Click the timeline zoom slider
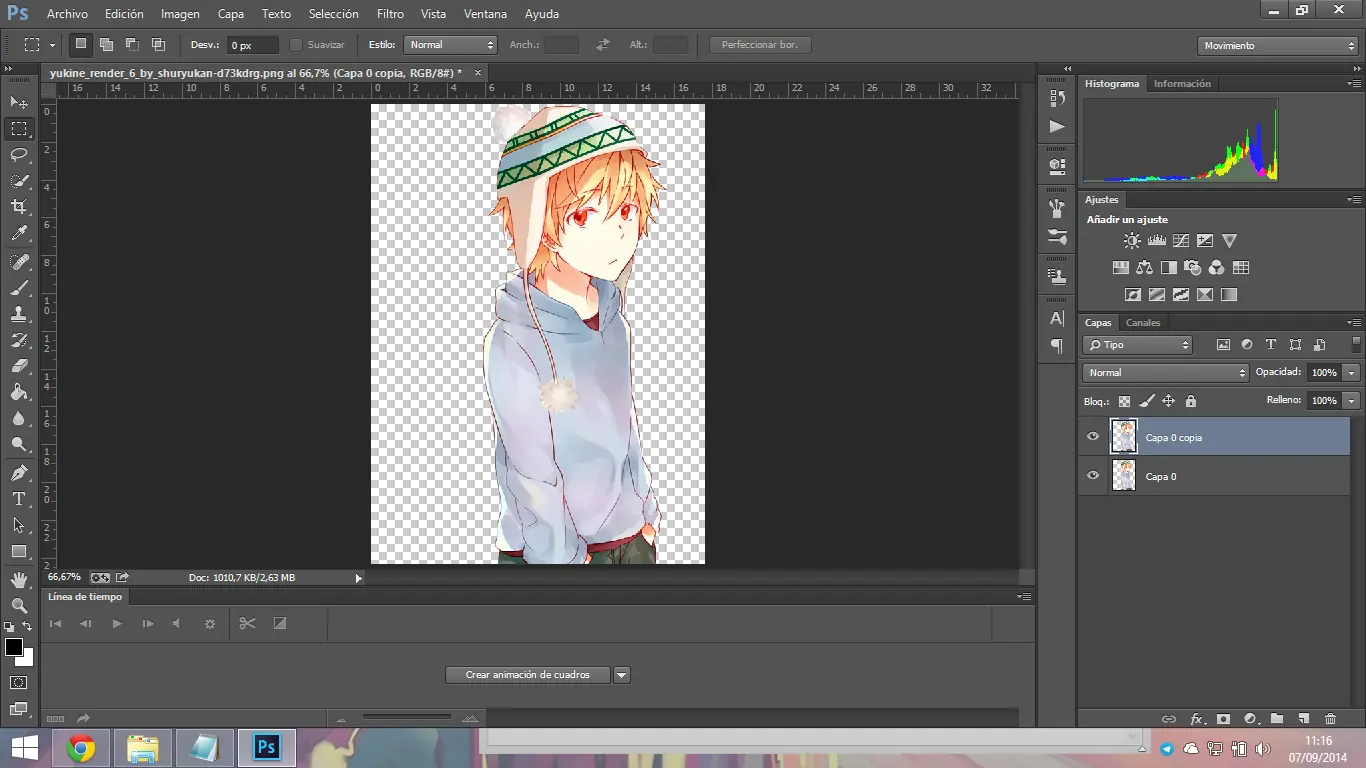The width and height of the screenshot is (1366, 768). [407, 716]
